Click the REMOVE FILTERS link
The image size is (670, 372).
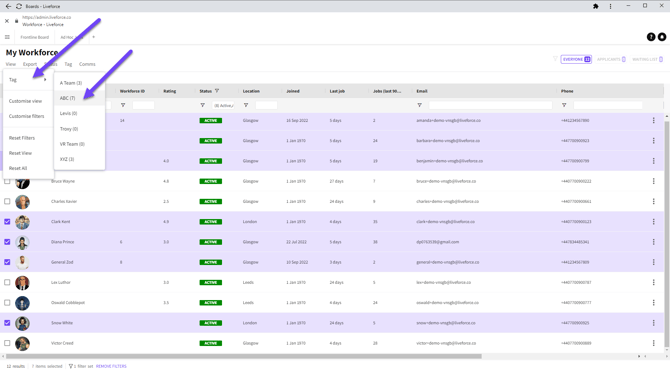(x=111, y=366)
